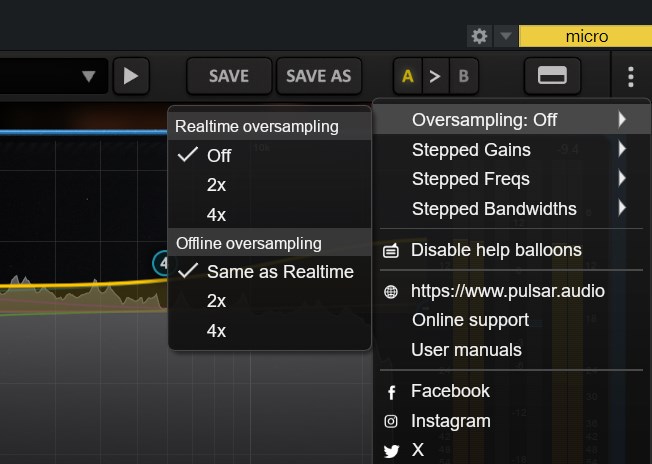Screen dimensions: 652x464
Task: Click the settings gear icon
Action: [x=480, y=36]
